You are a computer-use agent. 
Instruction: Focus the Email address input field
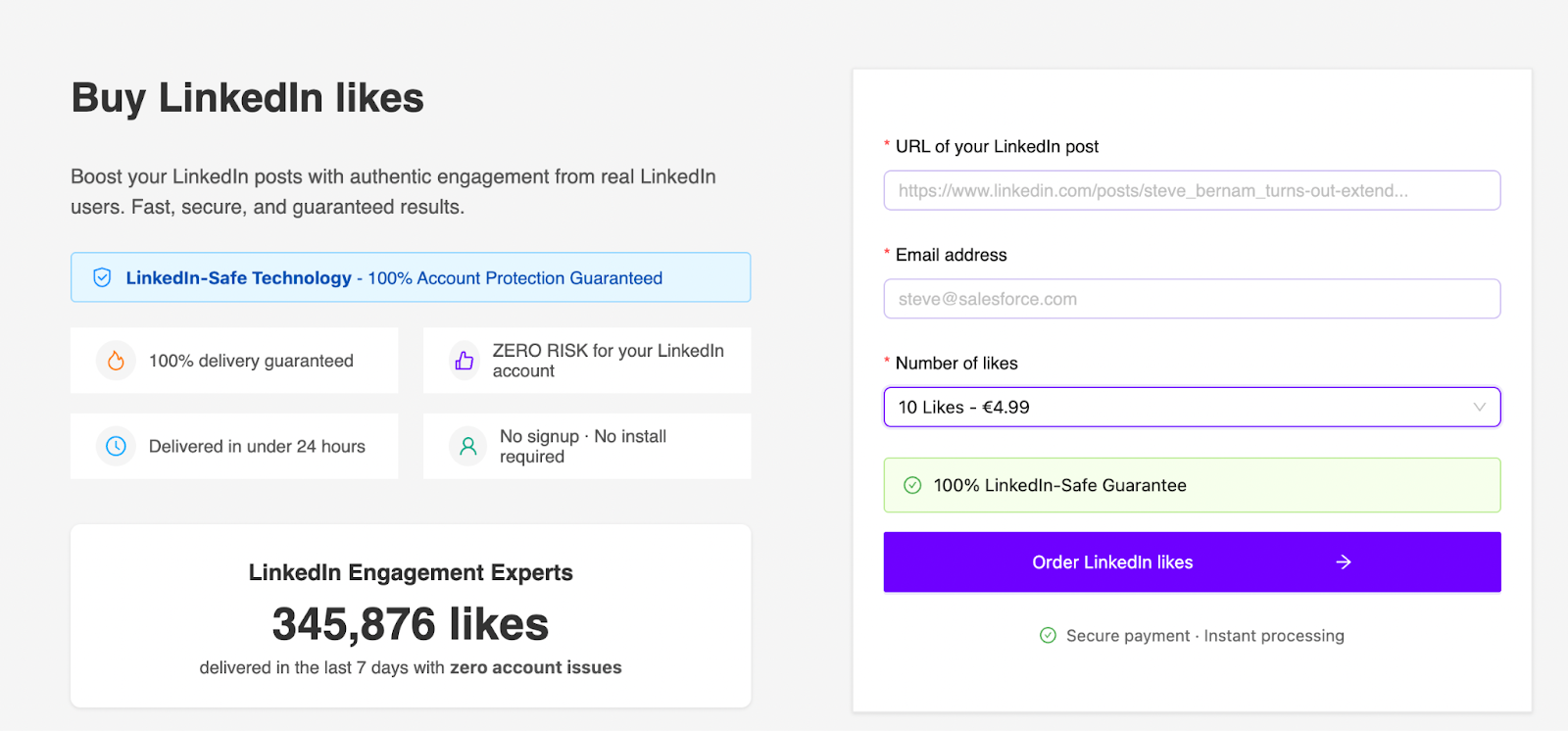1192,299
